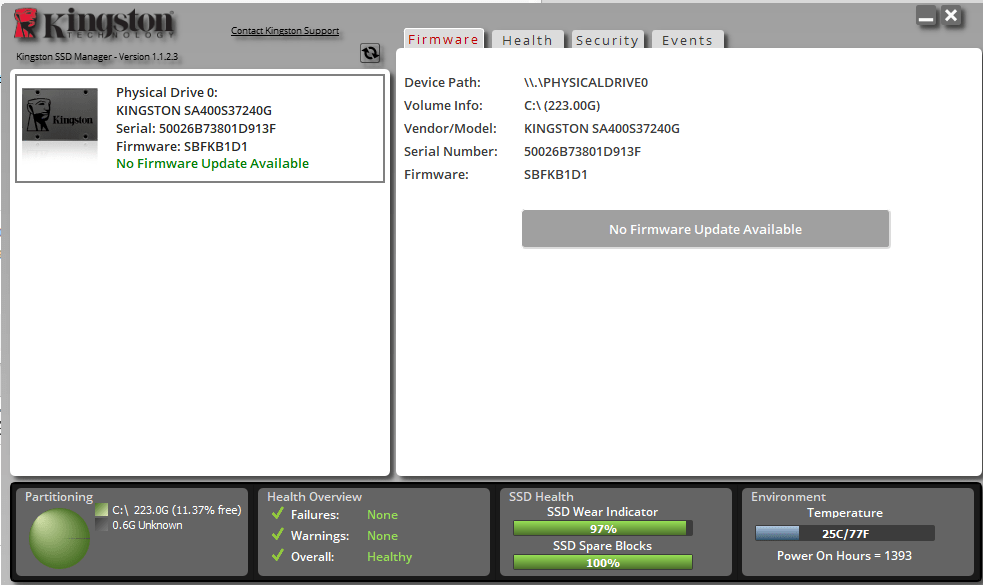Click the Serial: 50026B73801D913F line
Image resolution: width=983 pixels, height=585 pixels.
tap(196, 129)
